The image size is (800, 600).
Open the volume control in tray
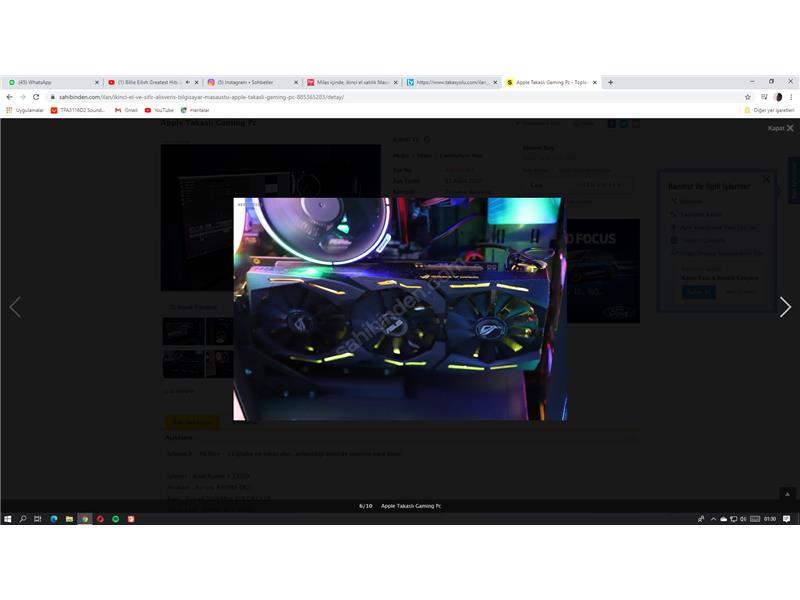coord(743,519)
